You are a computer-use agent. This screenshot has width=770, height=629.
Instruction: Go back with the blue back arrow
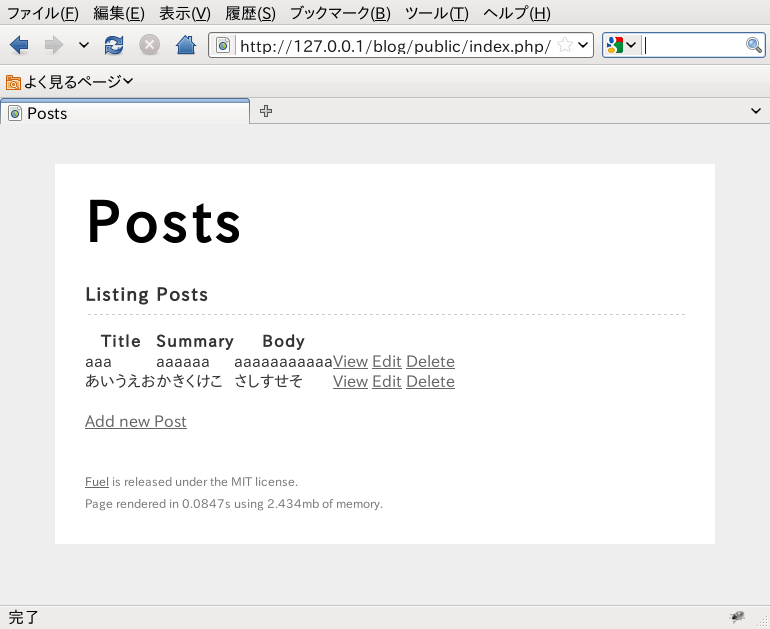pyautogui.click(x=19, y=45)
